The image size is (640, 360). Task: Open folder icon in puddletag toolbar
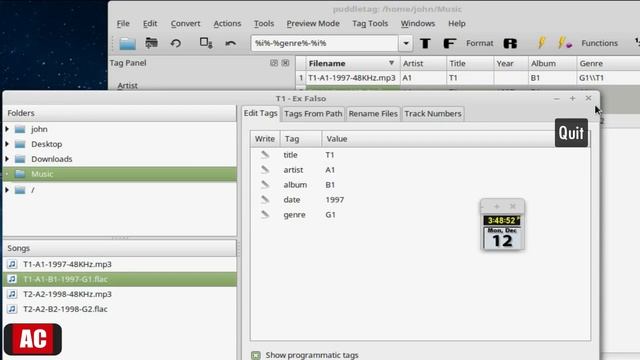tap(127, 43)
